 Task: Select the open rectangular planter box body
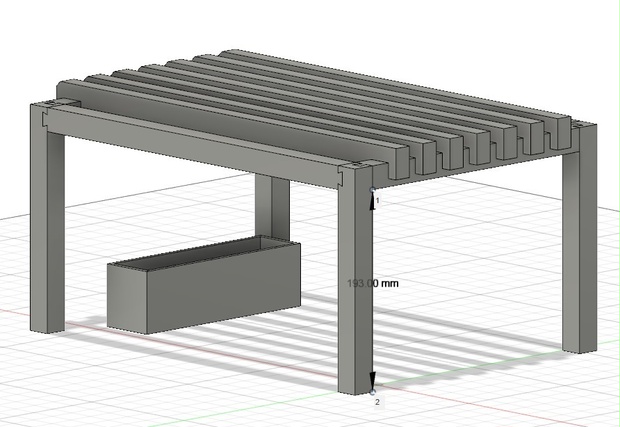tap(204, 285)
